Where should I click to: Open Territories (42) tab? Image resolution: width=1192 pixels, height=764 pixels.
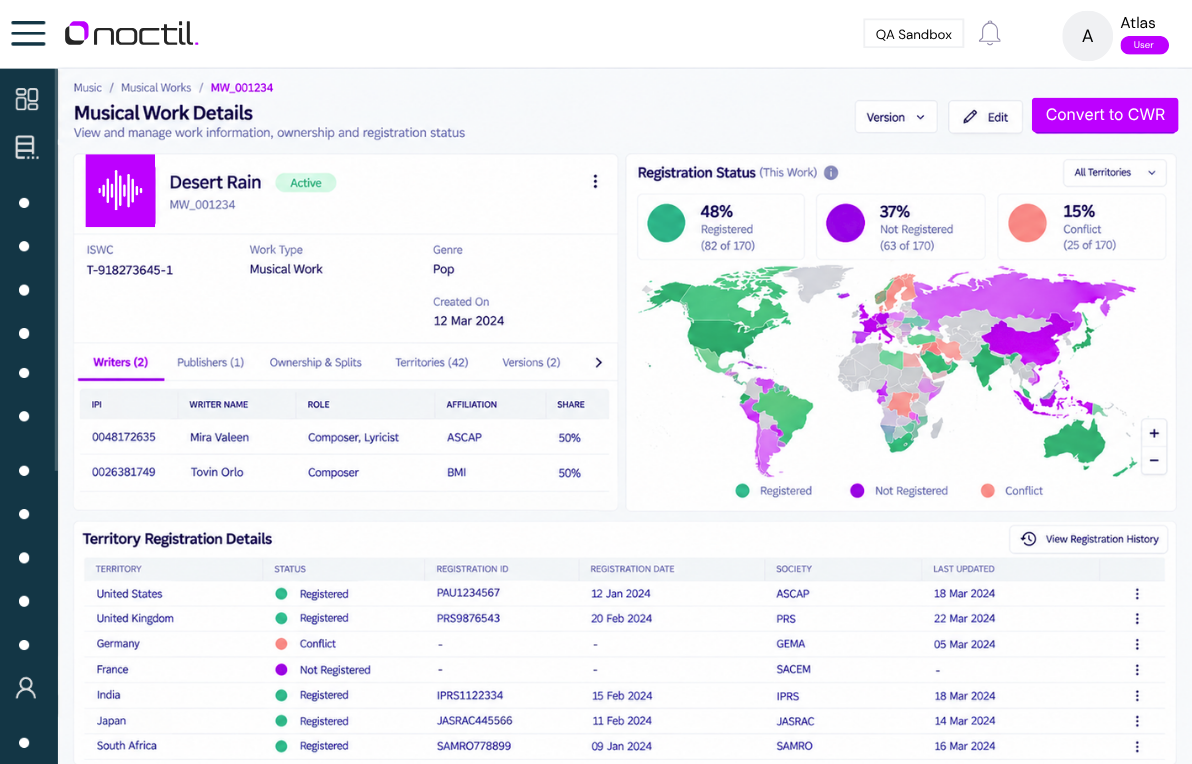[432, 363]
